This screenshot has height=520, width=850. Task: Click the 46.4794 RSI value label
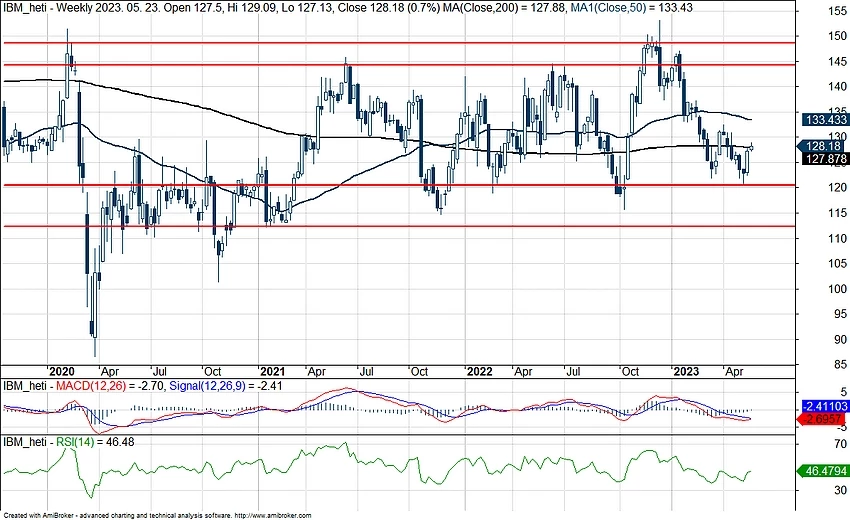point(824,471)
